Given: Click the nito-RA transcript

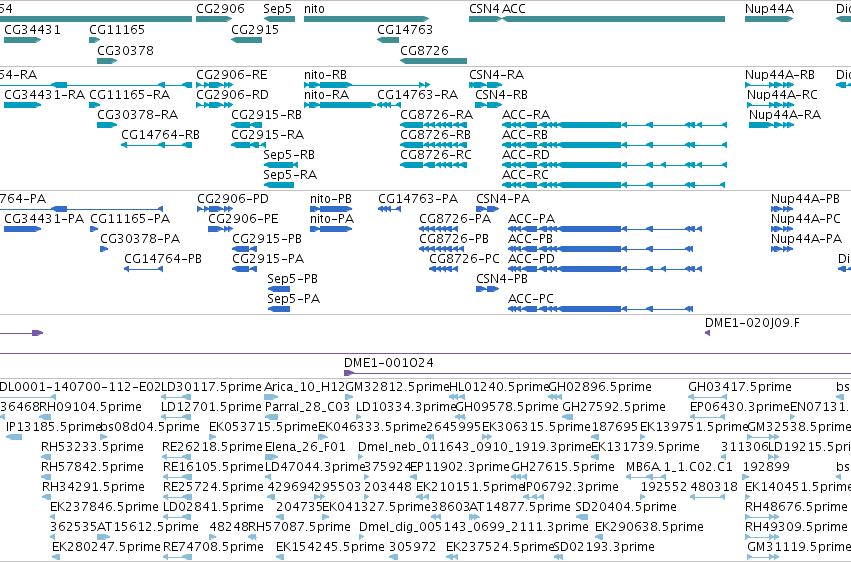Looking at the screenshot, I should 340,105.
